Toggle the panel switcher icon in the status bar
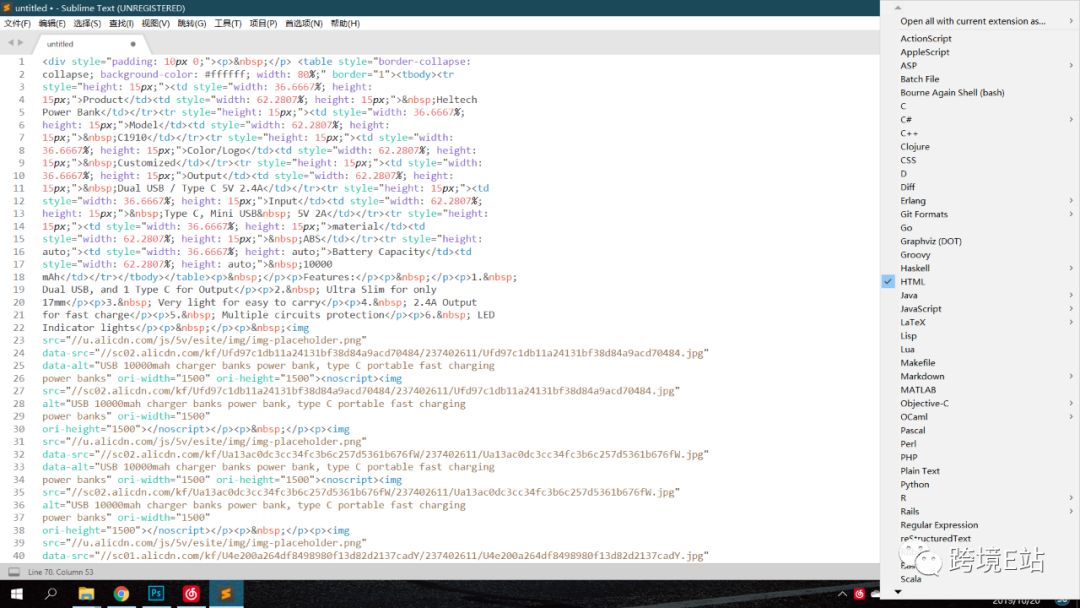 pyautogui.click(x=14, y=572)
